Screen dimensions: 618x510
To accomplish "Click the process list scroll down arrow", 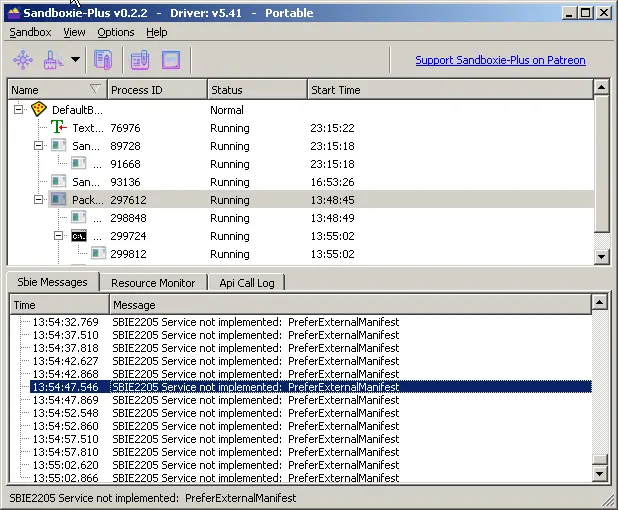I will click(601, 257).
